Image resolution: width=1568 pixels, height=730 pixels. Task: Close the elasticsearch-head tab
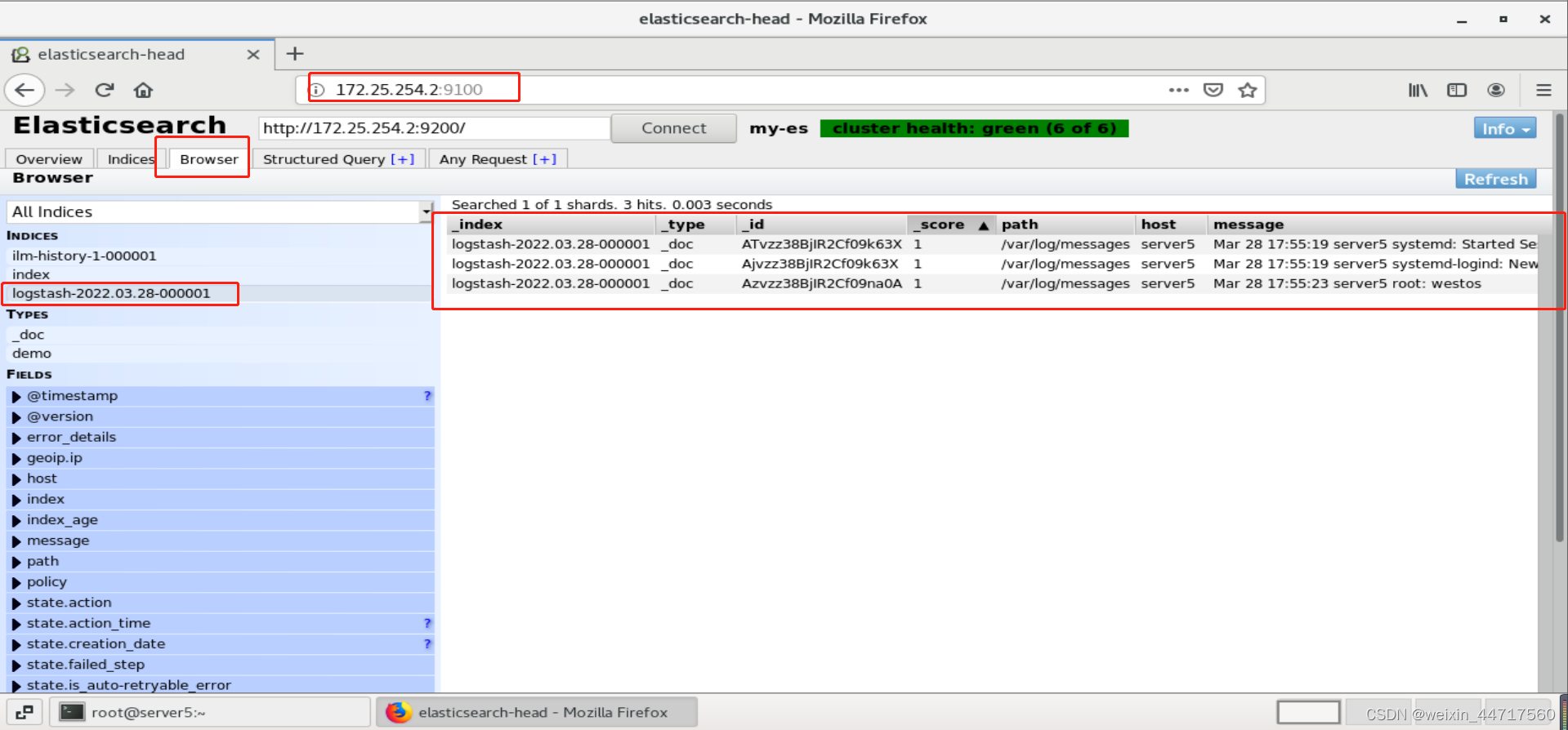253,55
